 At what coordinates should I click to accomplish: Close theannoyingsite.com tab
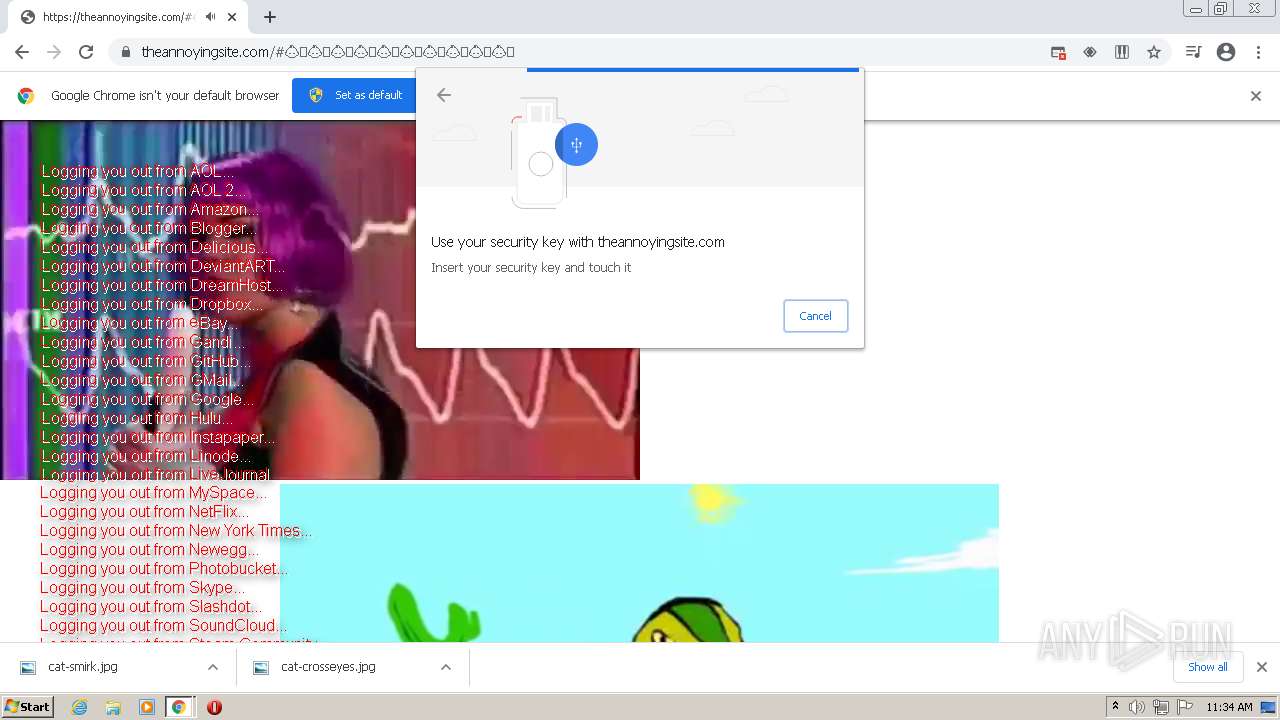[232, 17]
